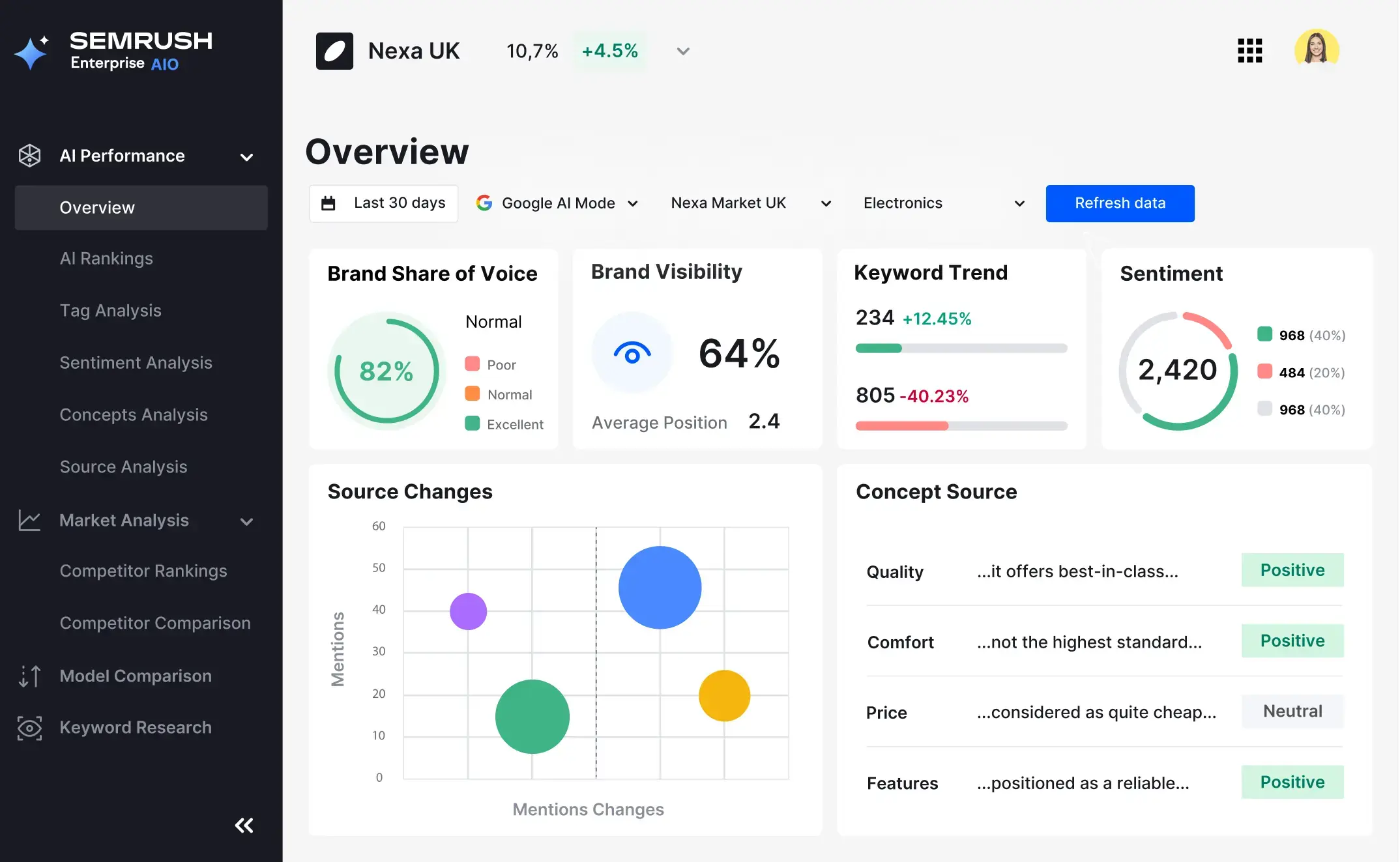This screenshot has width=1400, height=862.
Task: Open Market Analysis via its chart icon
Action: 29,520
